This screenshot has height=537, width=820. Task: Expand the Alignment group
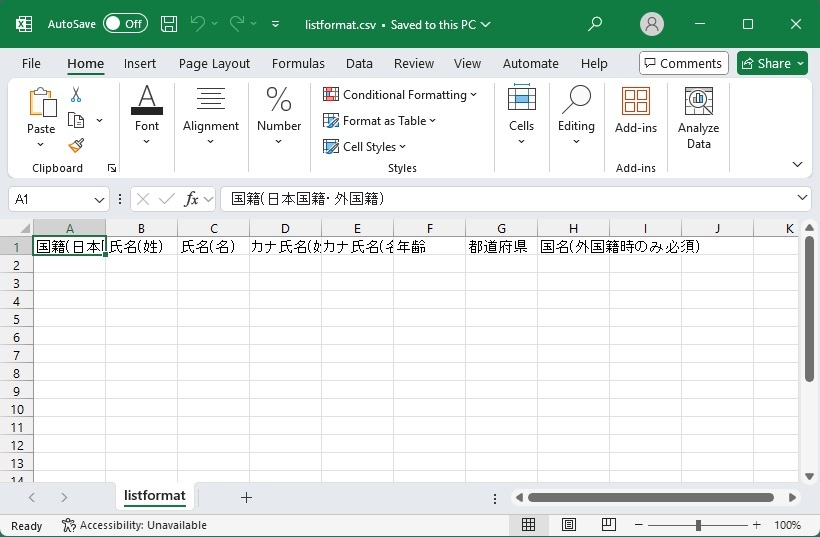click(x=211, y=115)
